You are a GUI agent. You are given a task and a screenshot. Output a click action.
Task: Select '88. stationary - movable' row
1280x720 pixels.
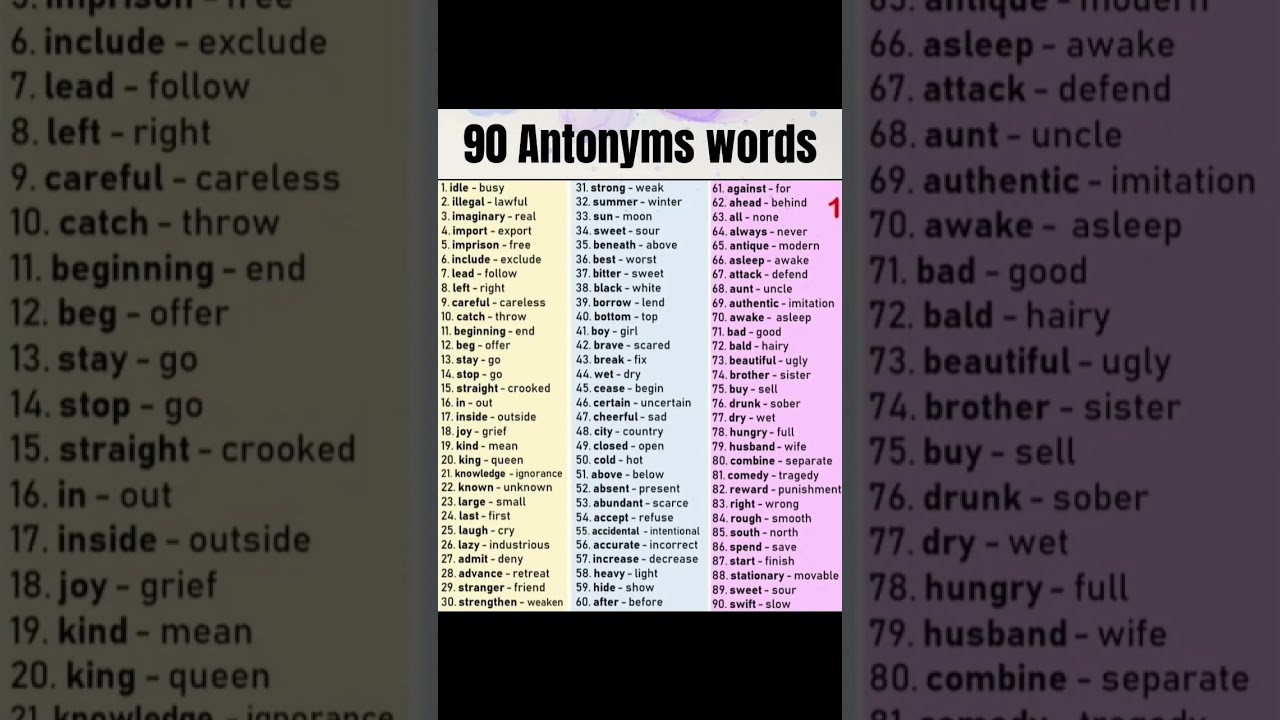(x=775, y=575)
